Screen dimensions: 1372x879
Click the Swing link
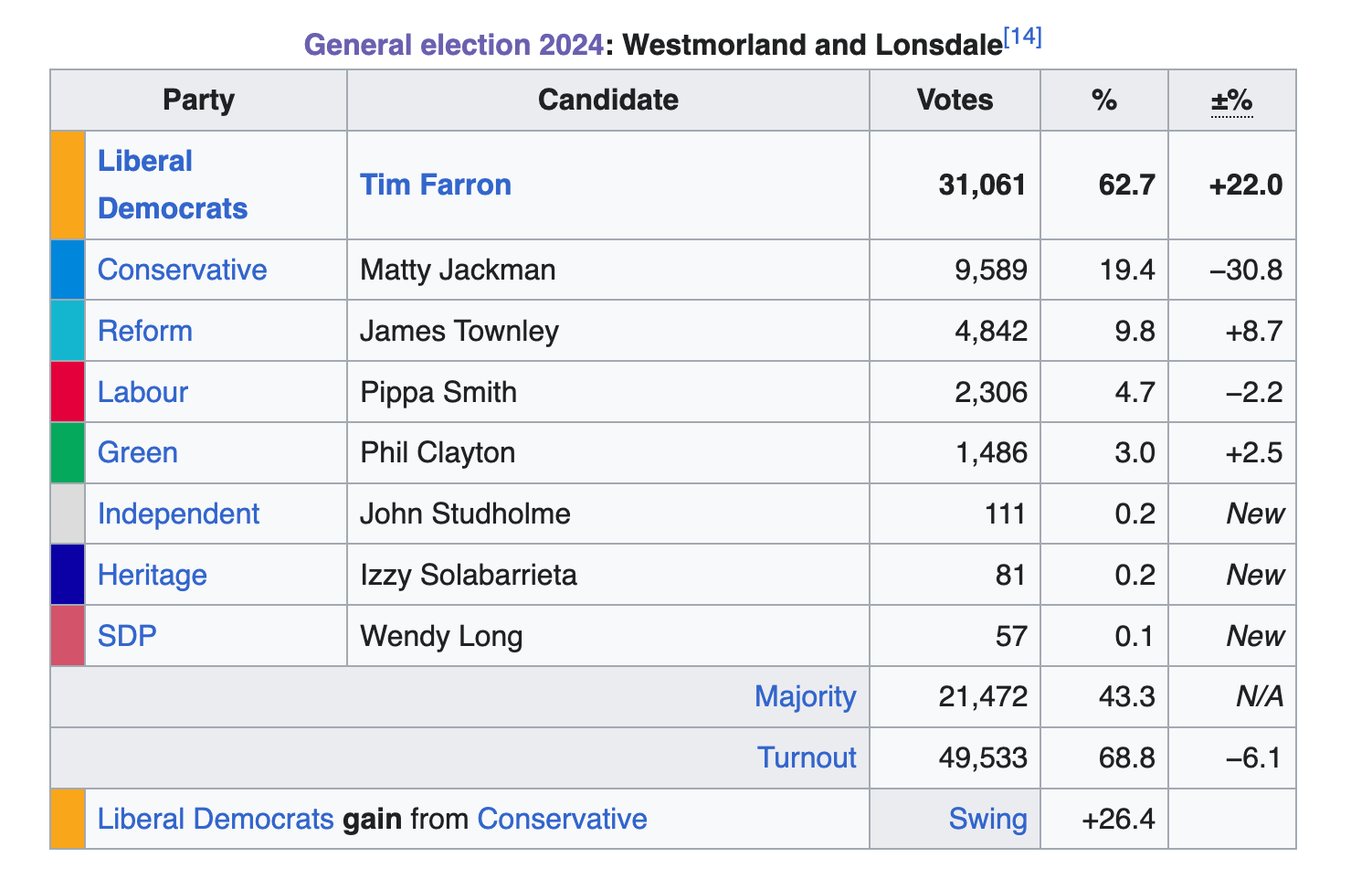coord(987,819)
